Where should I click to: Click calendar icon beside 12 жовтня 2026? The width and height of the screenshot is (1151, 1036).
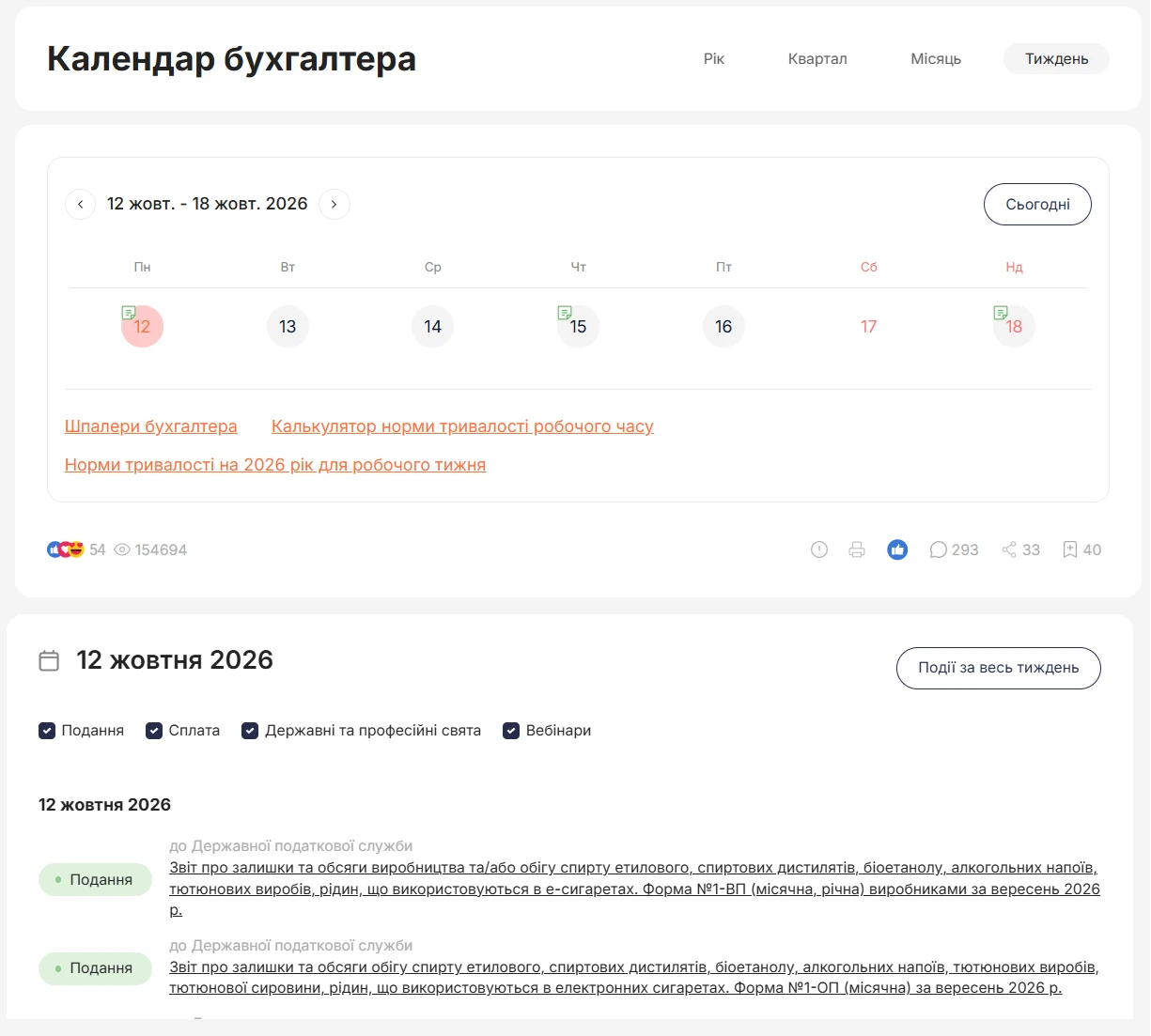pyautogui.click(x=49, y=660)
